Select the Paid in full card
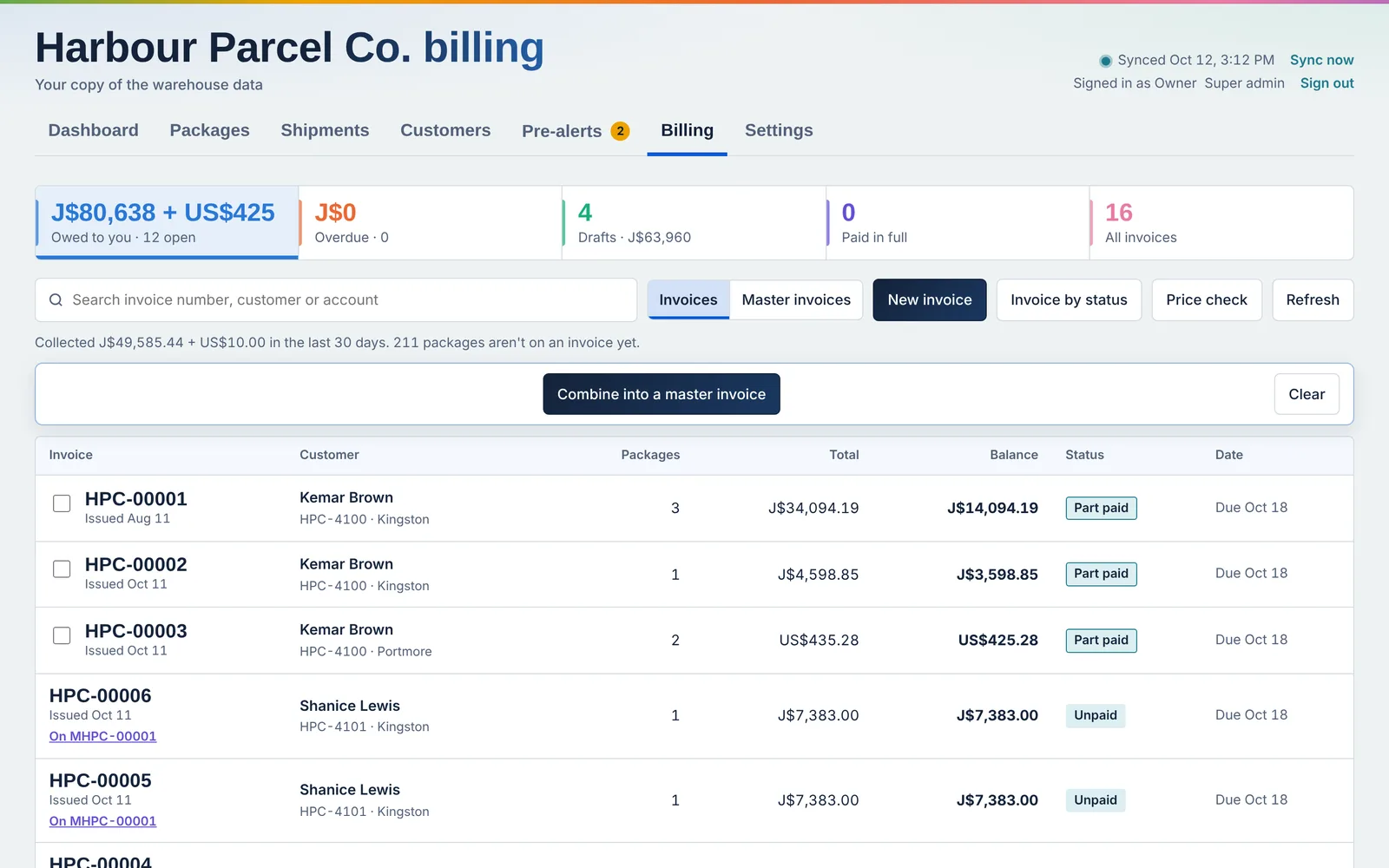 coord(958,222)
